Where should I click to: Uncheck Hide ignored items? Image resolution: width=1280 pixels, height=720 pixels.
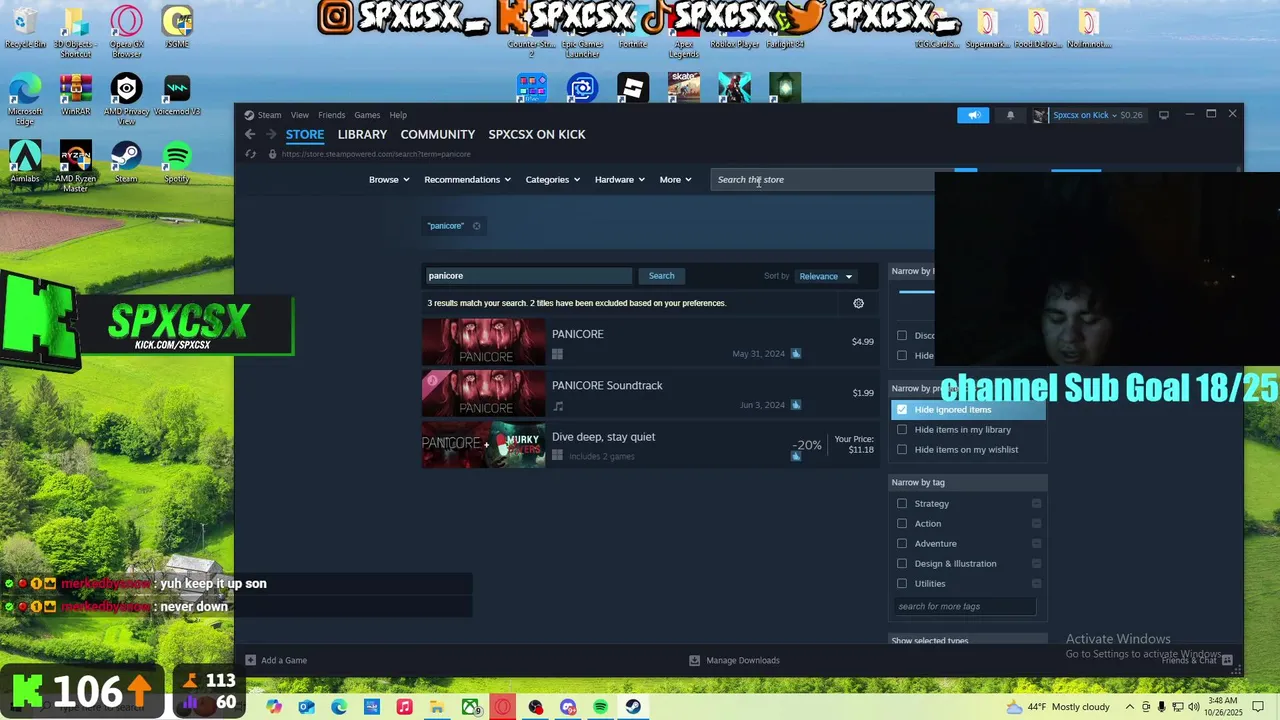(902, 409)
